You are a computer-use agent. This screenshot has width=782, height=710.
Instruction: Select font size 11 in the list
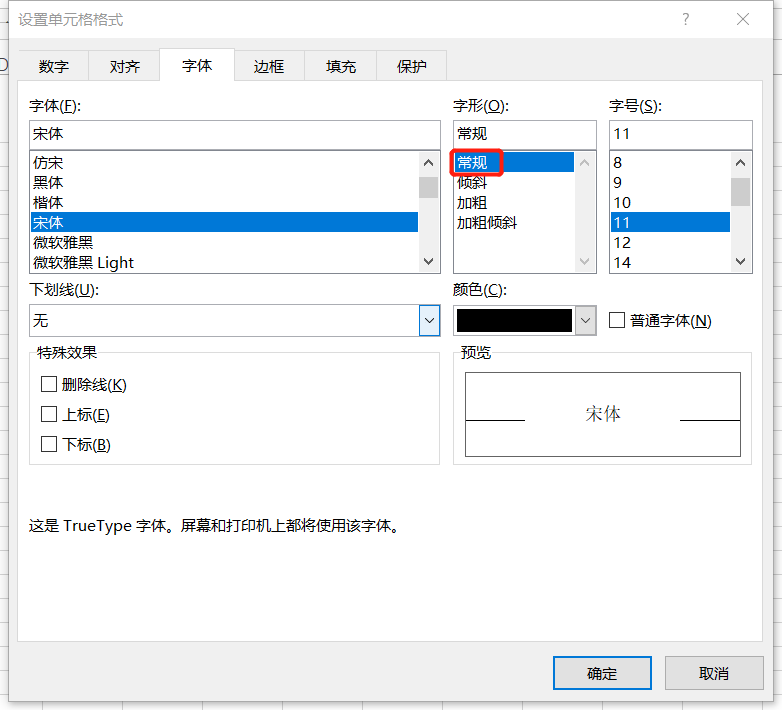point(670,222)
